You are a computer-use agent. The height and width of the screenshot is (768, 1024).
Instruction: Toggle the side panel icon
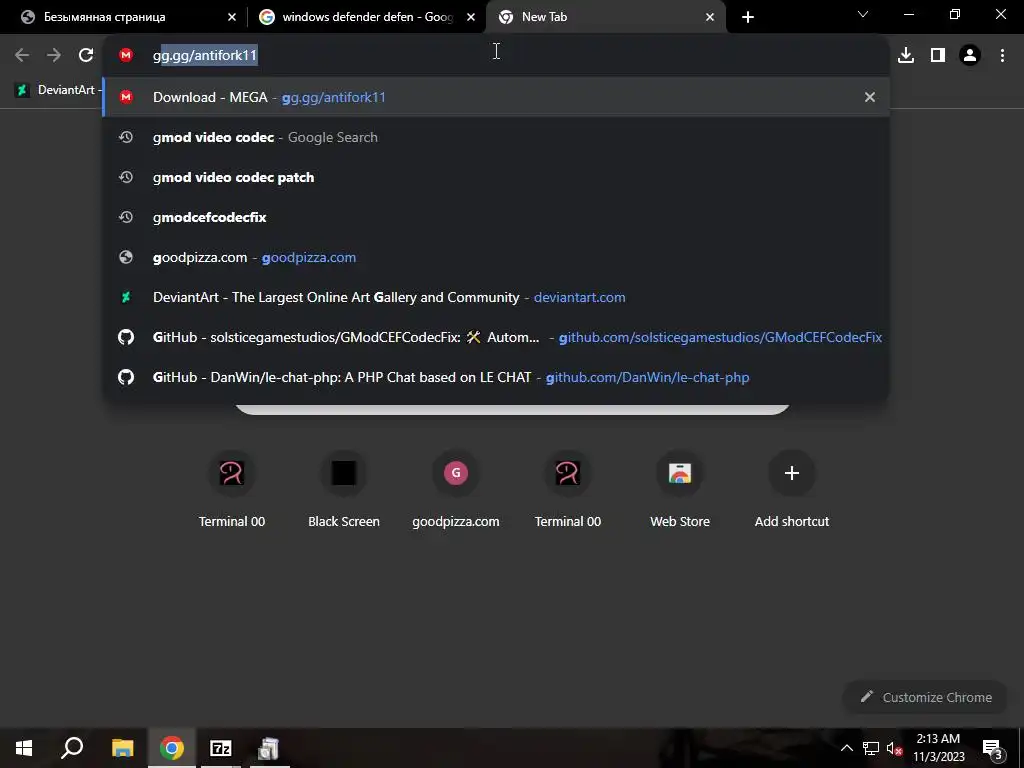pyautogui.click(x=938, y=56)
